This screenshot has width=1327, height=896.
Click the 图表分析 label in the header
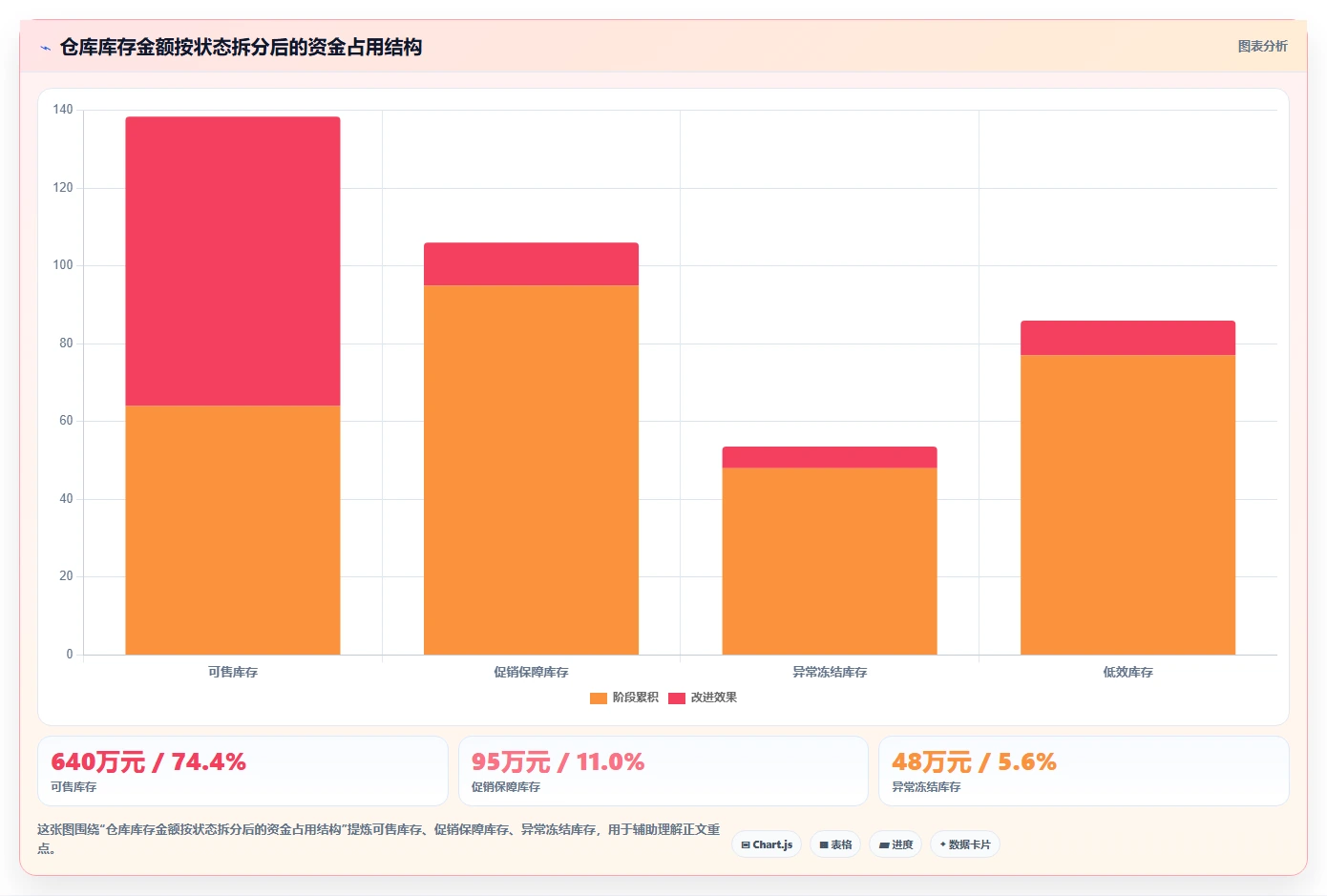(x=1262, y=46)
